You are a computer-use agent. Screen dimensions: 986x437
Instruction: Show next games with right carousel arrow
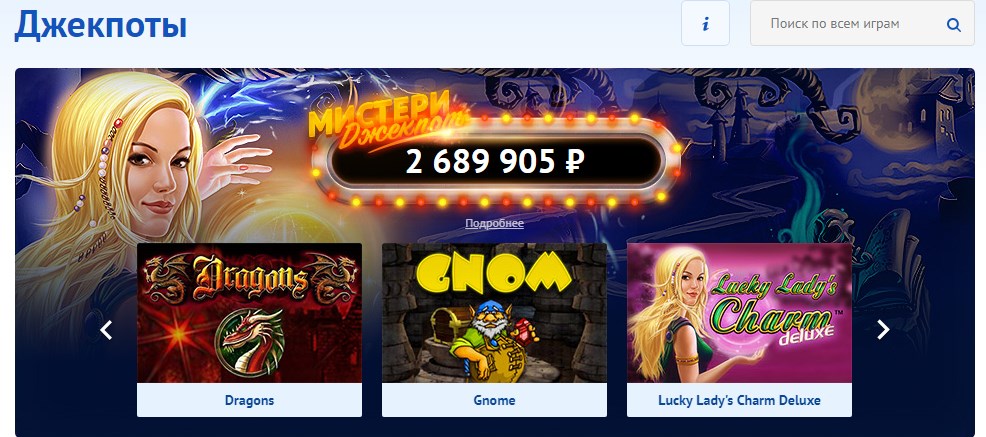884,329
